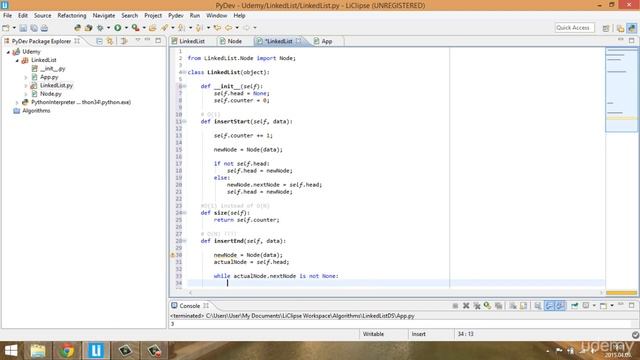Open the New wizard dropdown arrow
This screenshot has height=360, width=640.
pyautogui.click(x=14, y=28)
